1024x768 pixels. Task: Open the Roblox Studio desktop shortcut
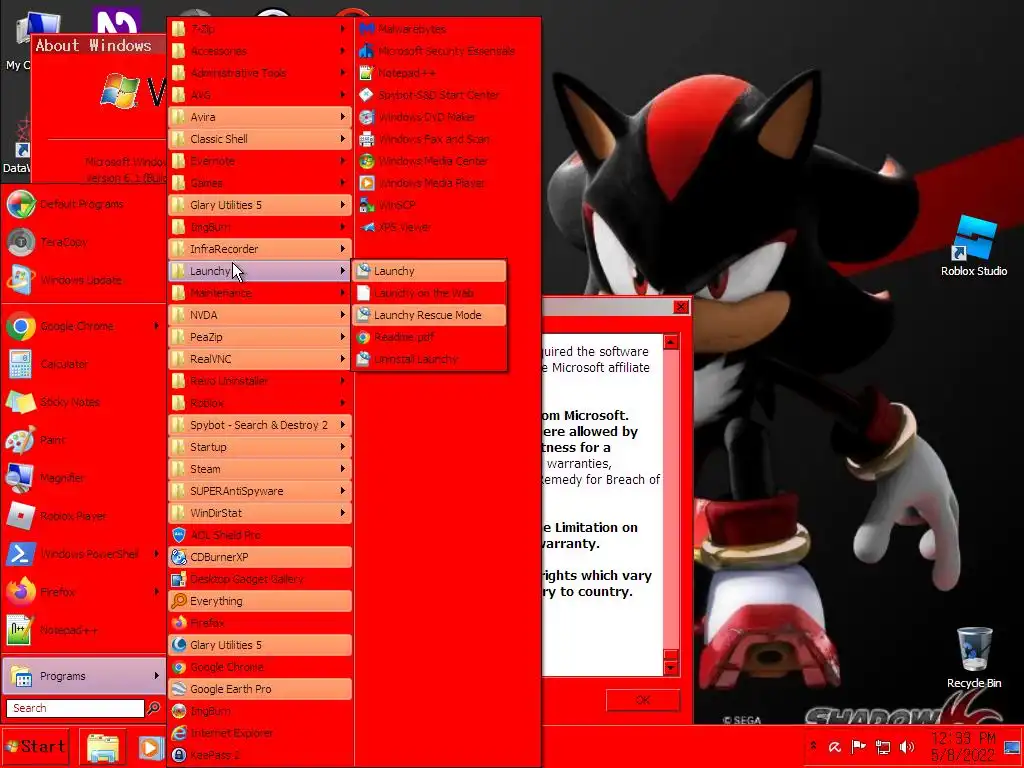tap(974, 247)
